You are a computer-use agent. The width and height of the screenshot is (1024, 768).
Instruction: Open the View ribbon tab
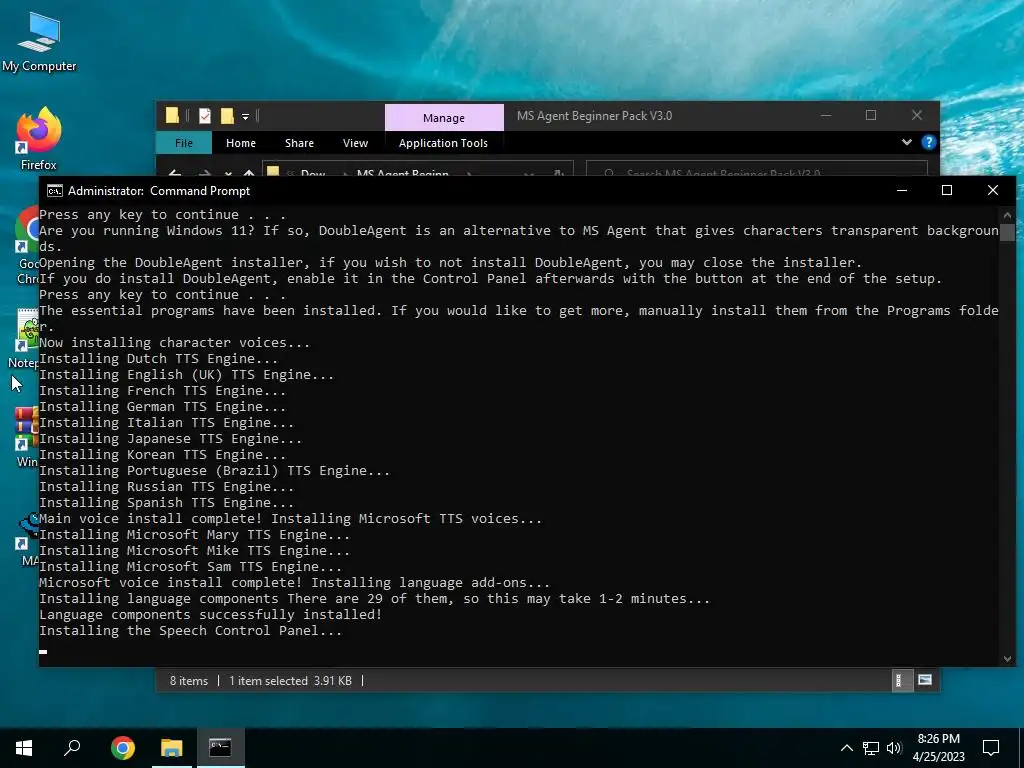click(x=355, y=143)
